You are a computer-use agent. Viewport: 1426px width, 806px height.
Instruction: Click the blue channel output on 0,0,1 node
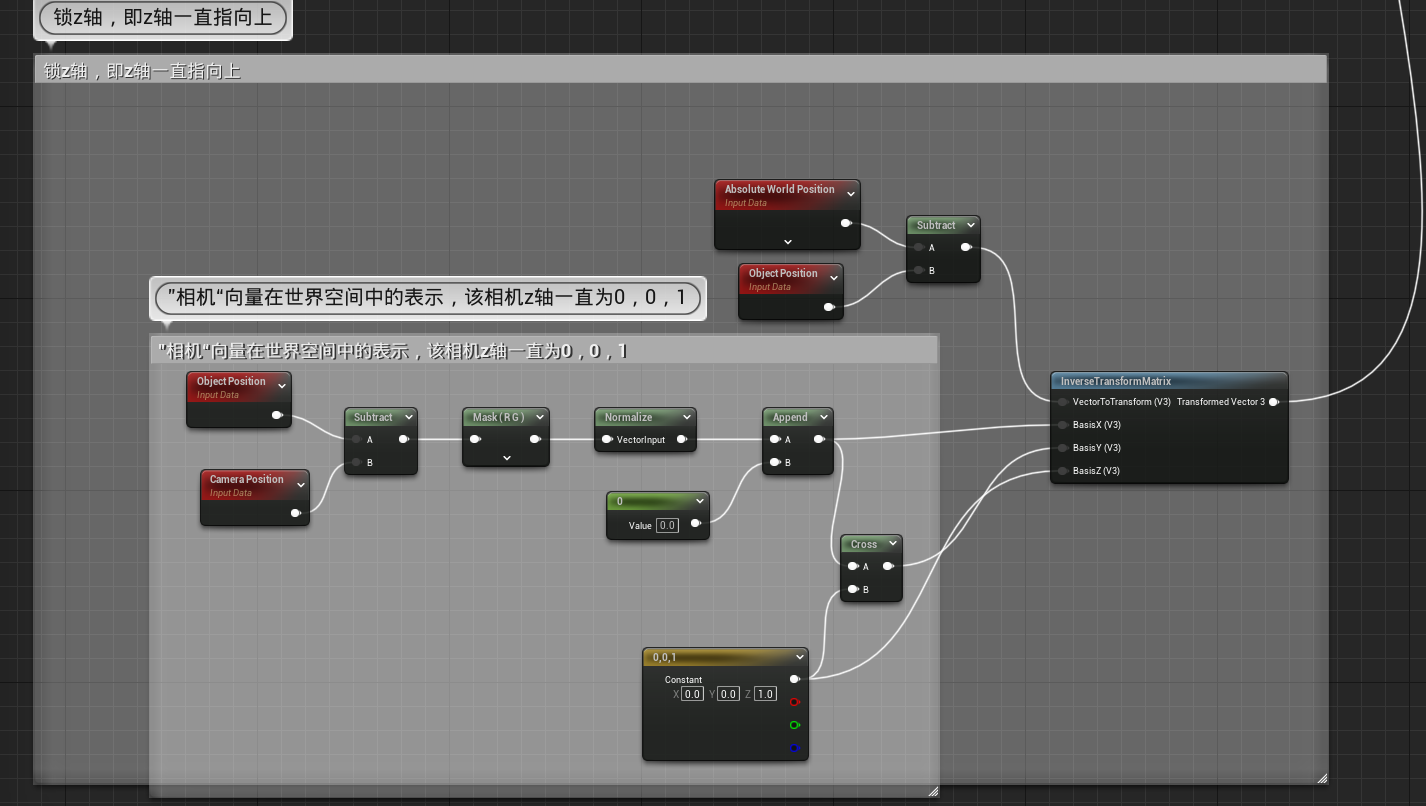(x=795, y=747)
